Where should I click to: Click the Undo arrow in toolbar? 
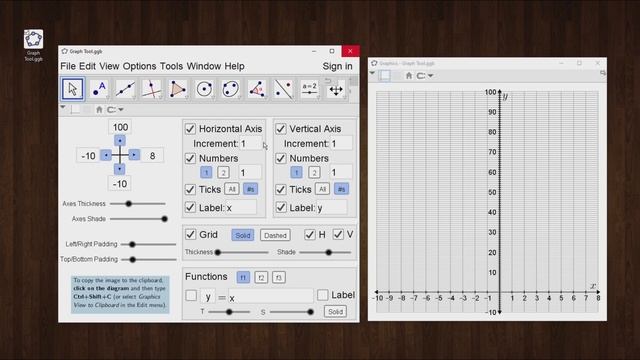pos(328,81)
